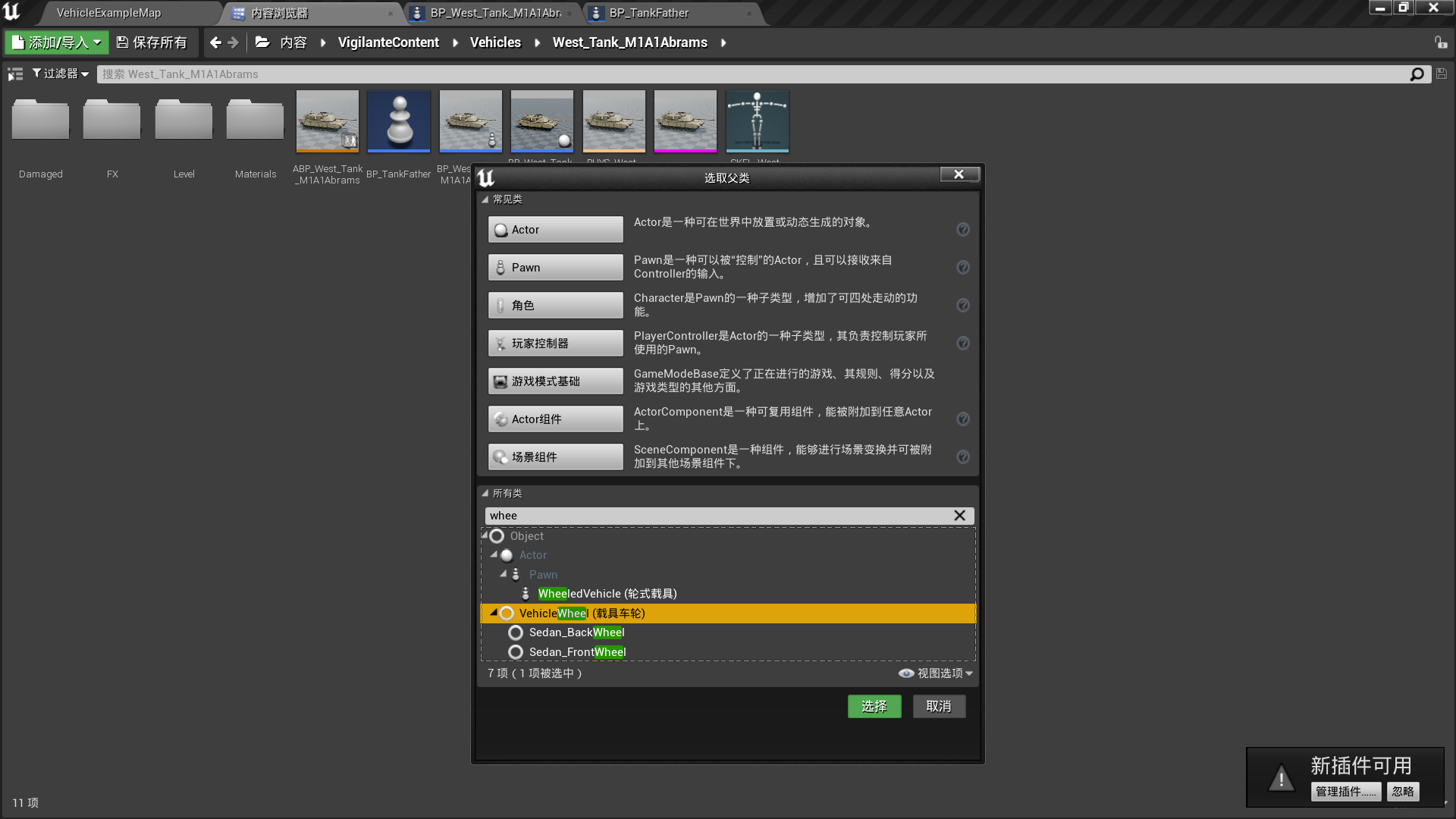This screenshot has height=819, width=1456.
Task: Choose Pawn as the parent class
Action: click(555, 268)
